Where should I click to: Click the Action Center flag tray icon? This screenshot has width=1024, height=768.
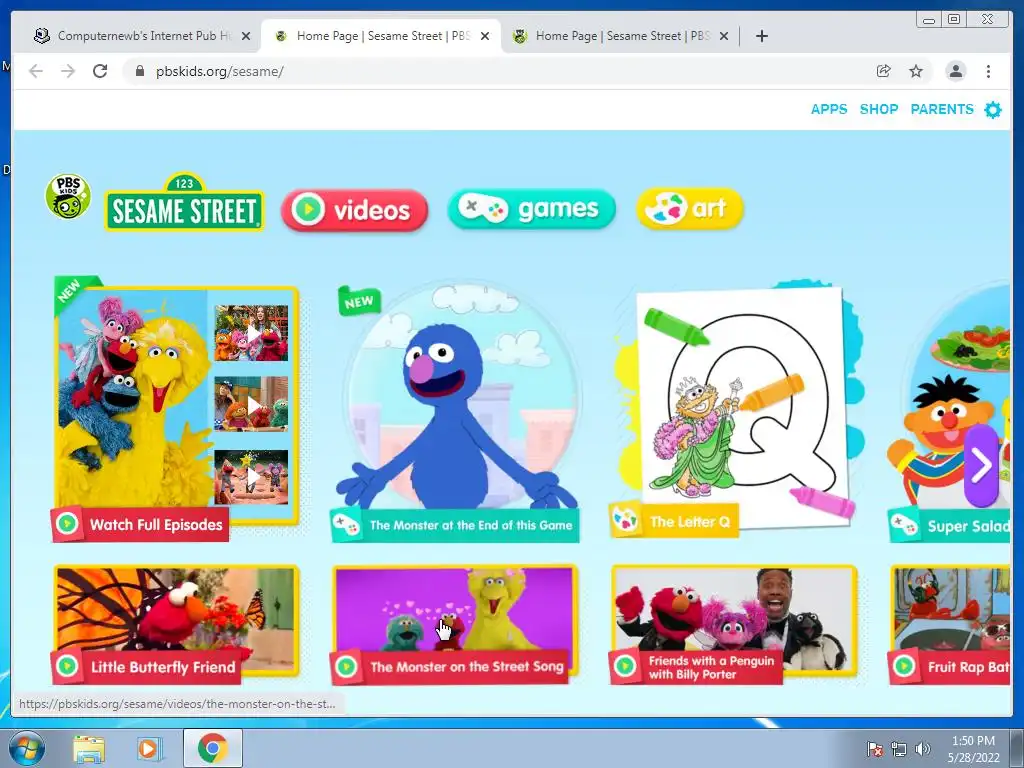(x=874, y=749)
